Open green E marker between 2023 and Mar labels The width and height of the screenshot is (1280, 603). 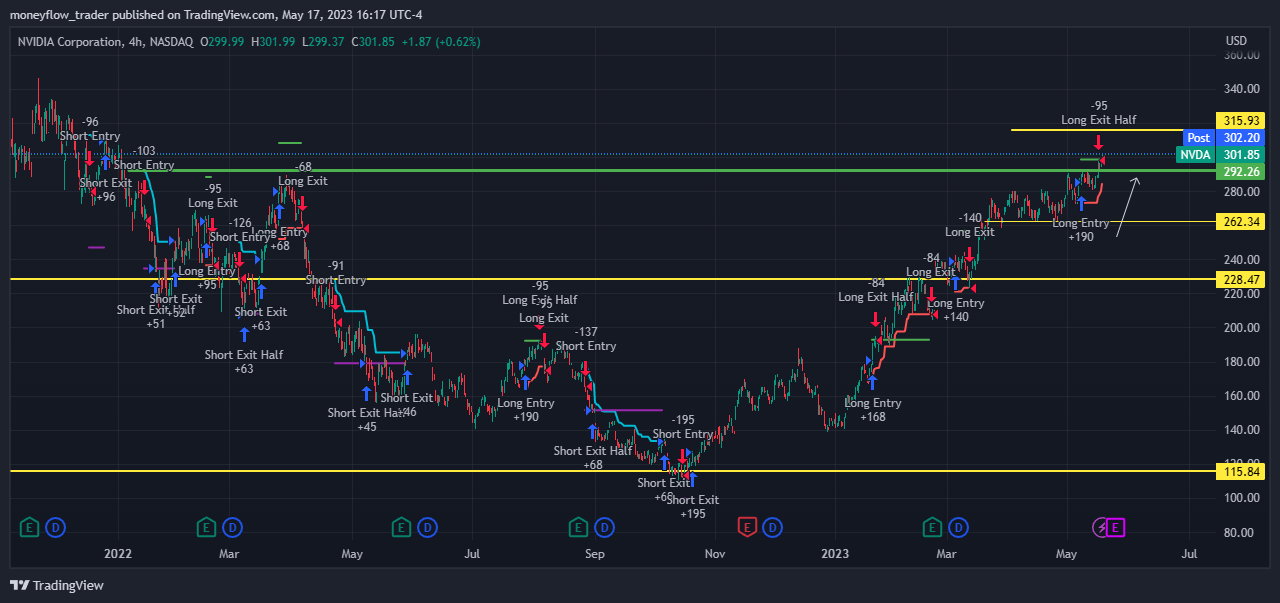pos(931,526)
